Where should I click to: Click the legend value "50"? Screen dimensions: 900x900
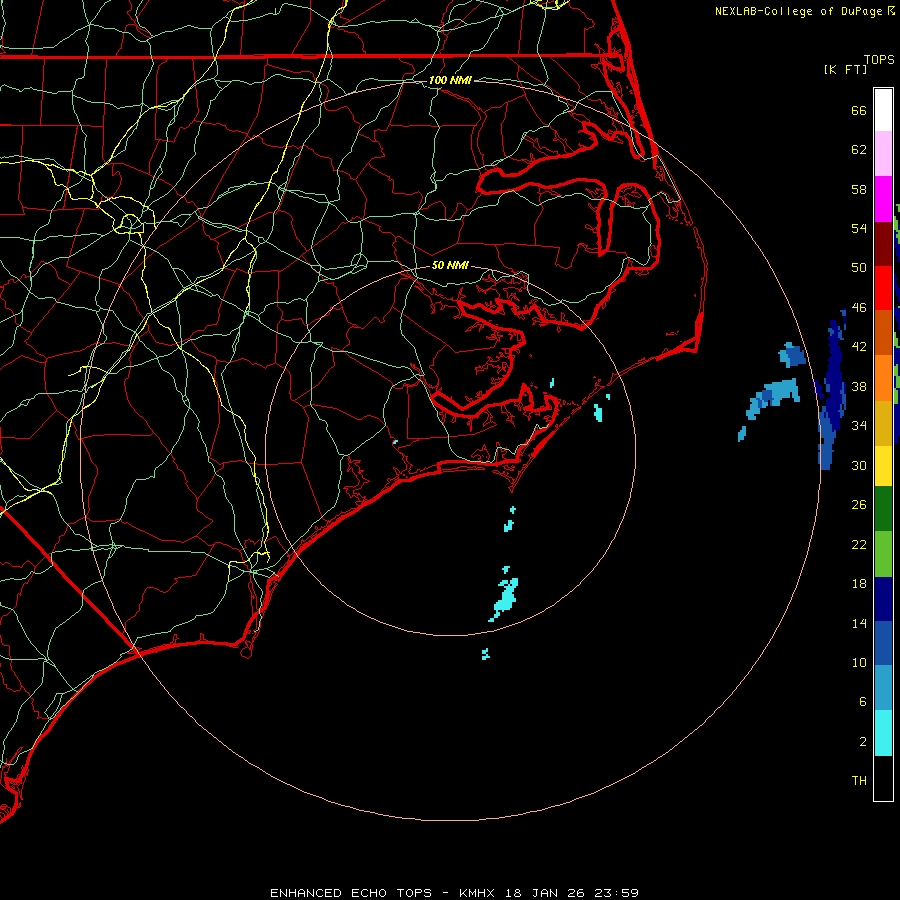point(859,267)
